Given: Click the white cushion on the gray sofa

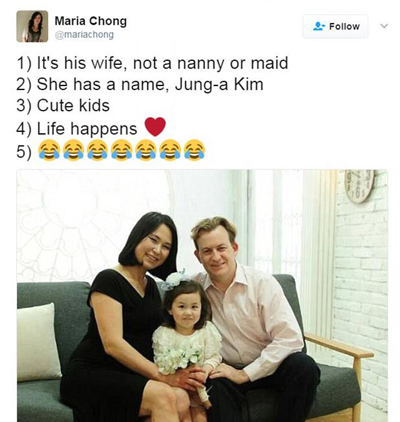Looking at the screenshot, I should 37,343.
